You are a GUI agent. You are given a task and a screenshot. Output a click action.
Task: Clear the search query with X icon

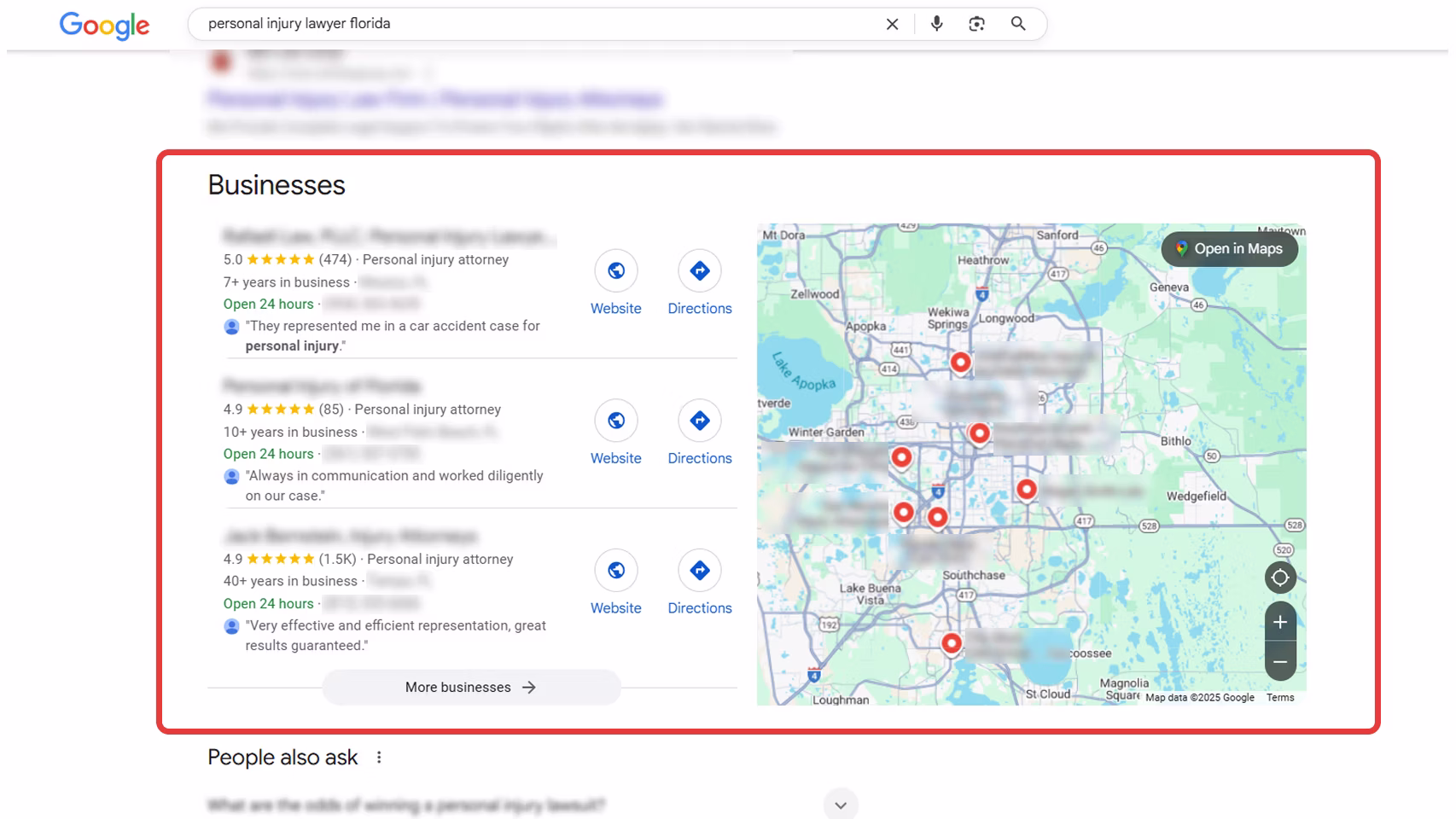pos(892,24)
